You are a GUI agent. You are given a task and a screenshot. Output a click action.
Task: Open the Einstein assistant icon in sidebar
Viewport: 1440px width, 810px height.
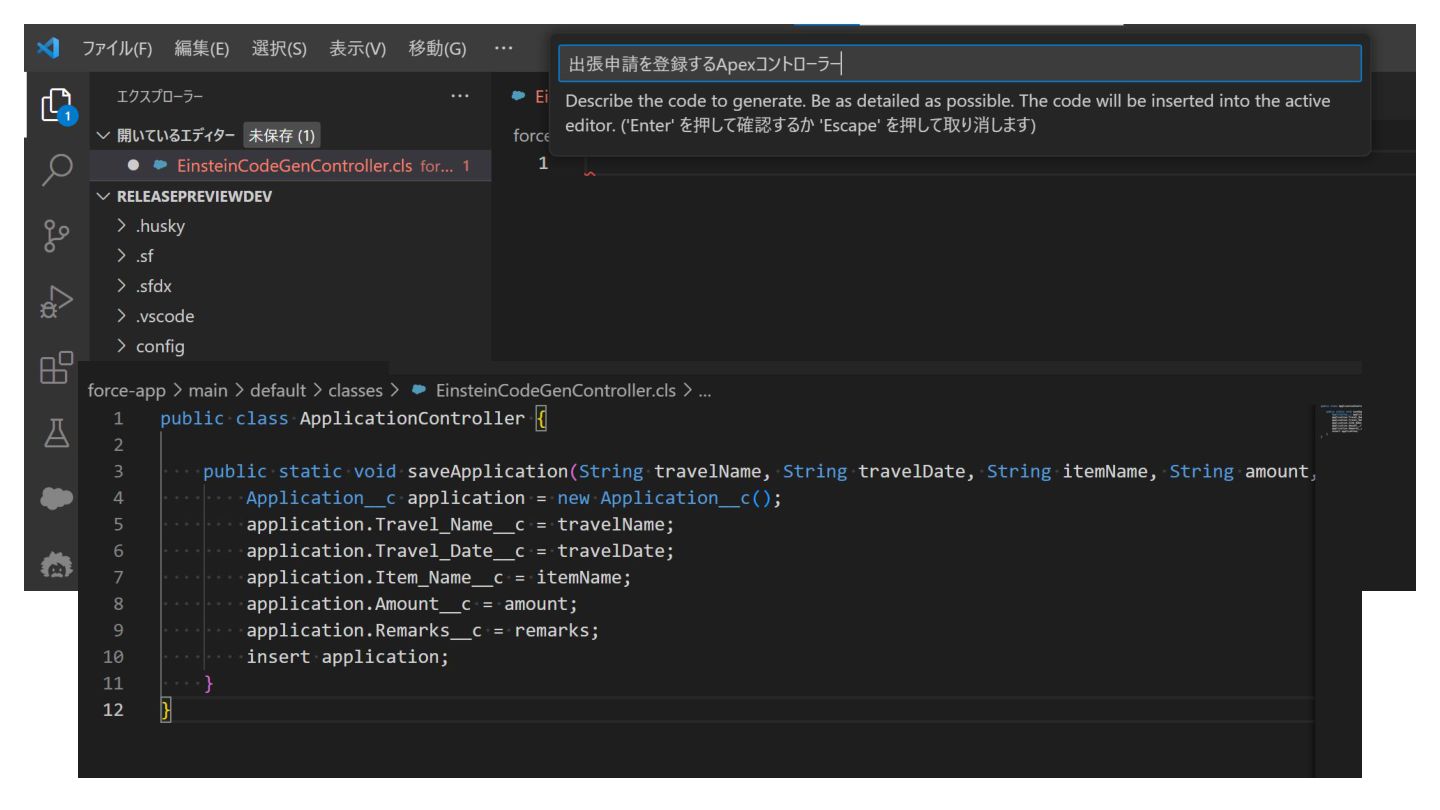55,566
